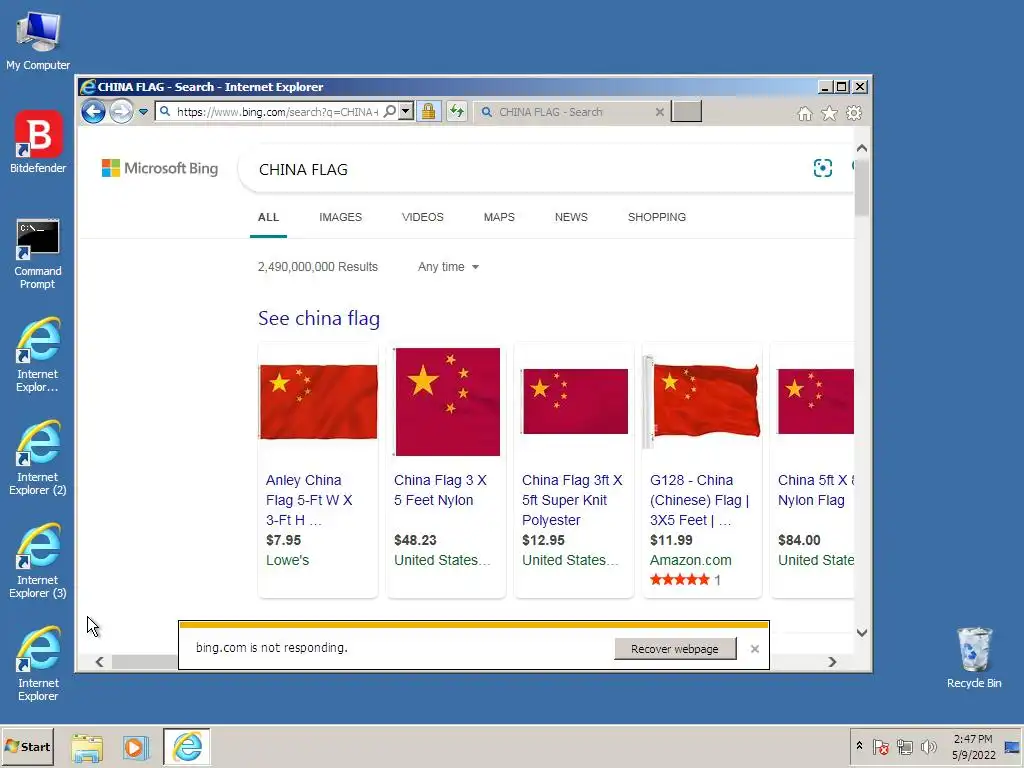
Task: Click the Recover webpage button
Action: [675, 648]
